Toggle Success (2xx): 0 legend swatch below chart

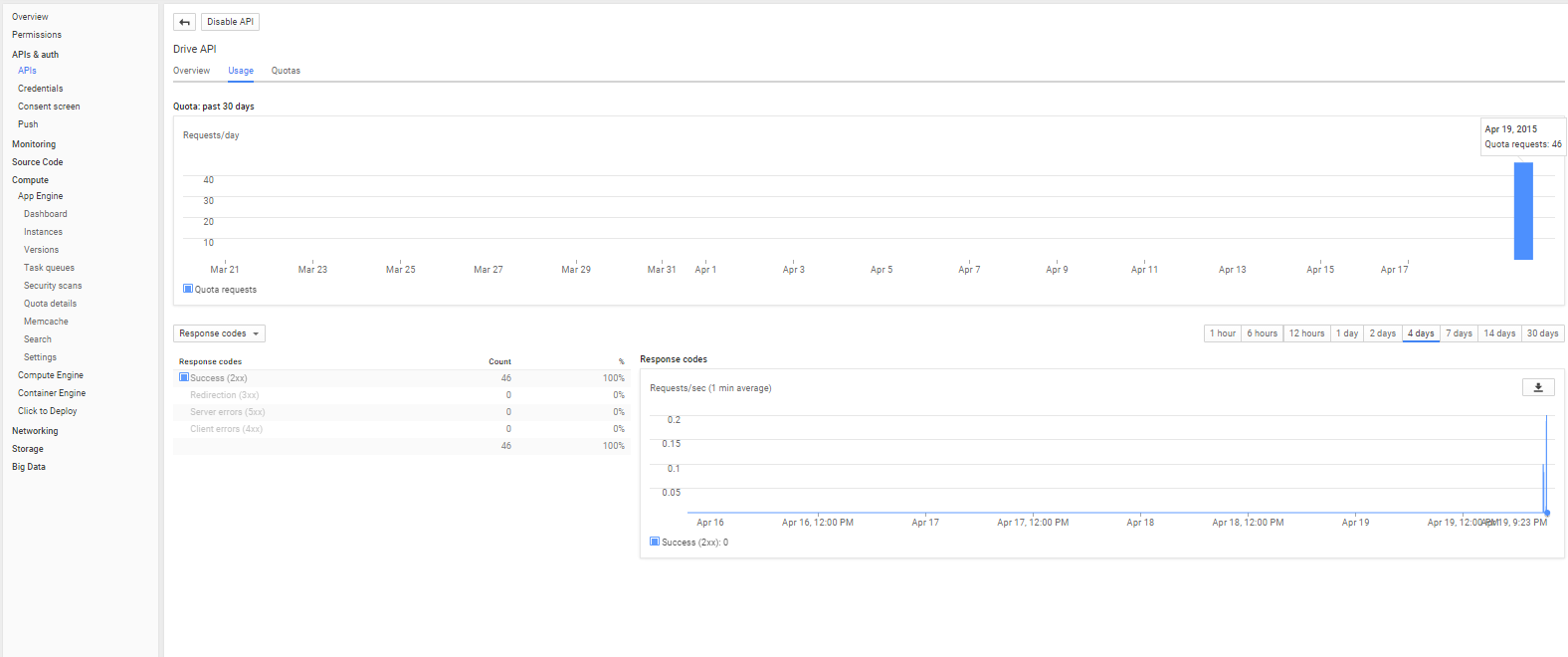pos(655,542)
